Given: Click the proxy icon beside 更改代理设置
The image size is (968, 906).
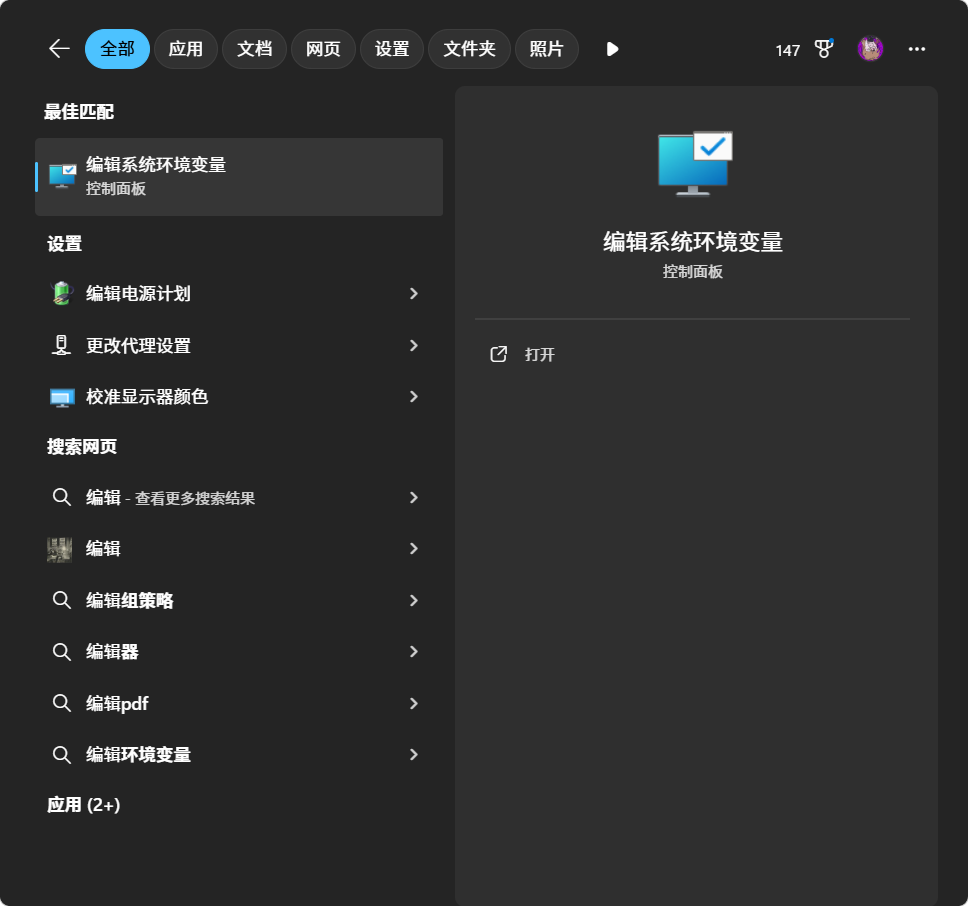Looking at the screenshot, I should click(60, 346).
